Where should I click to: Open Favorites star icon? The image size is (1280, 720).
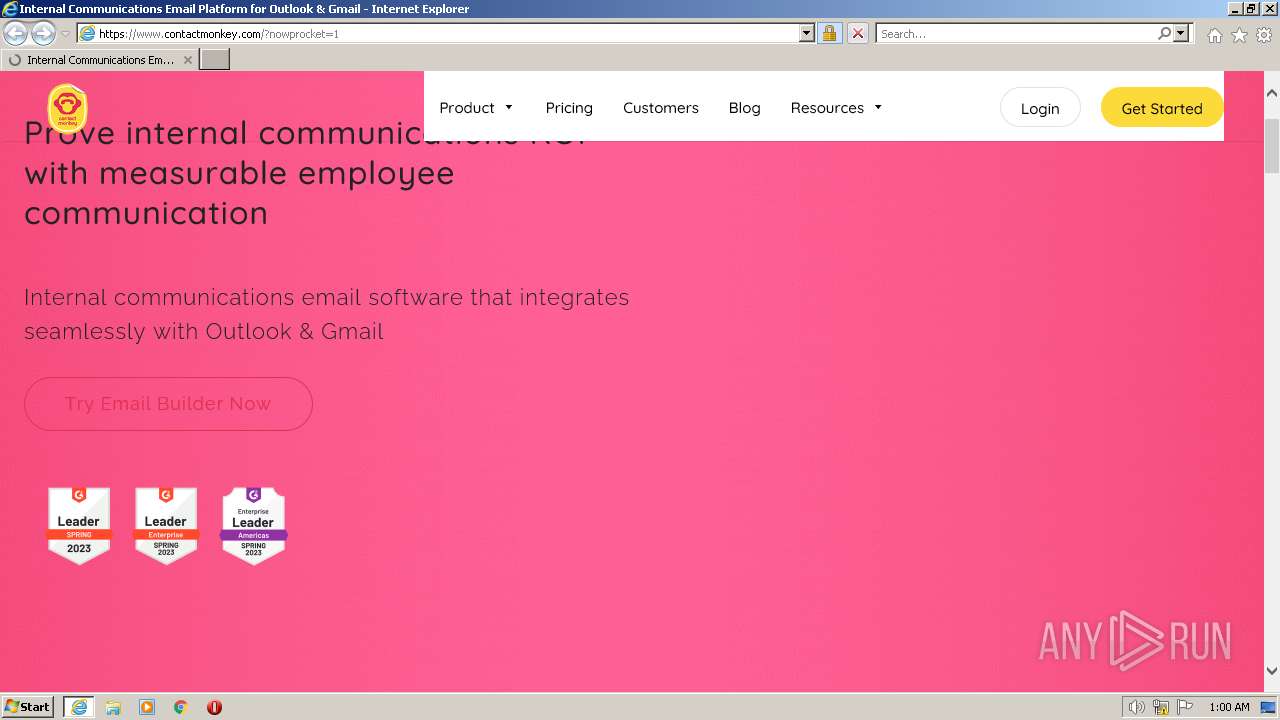pyautogui.click(x=1239, y=35)
